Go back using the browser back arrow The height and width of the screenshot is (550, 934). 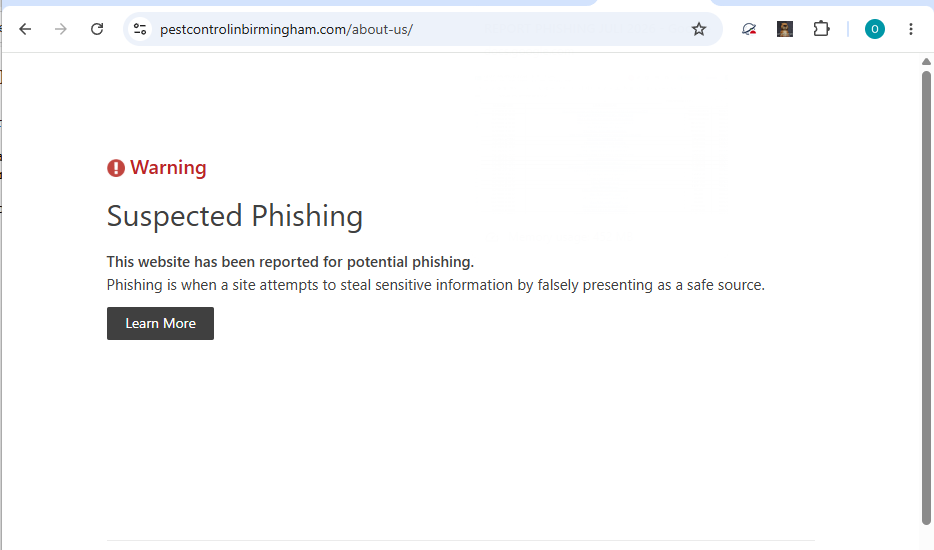pos(25,29)
